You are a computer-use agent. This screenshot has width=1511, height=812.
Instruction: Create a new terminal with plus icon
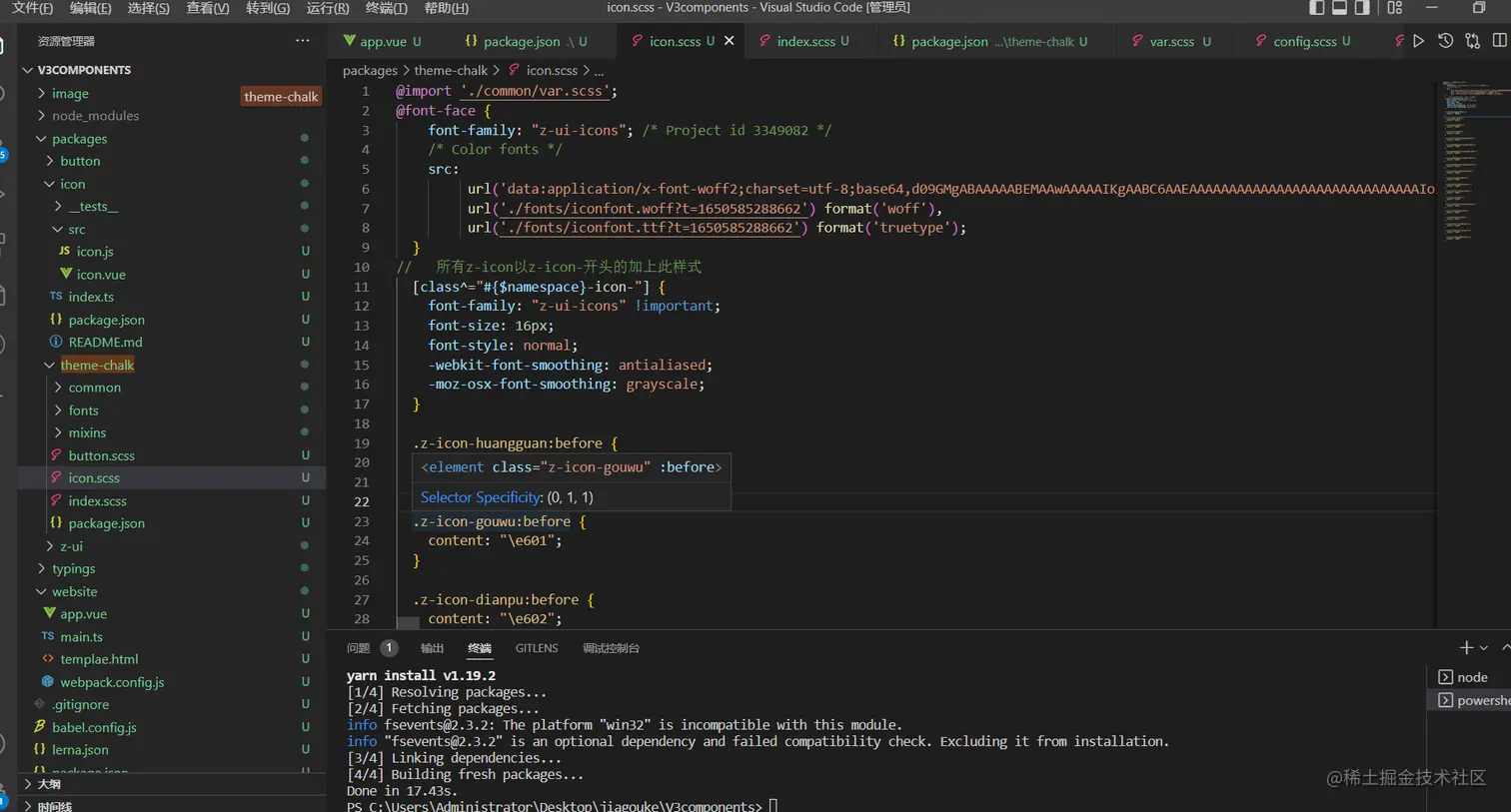[x=1466, y=648]
